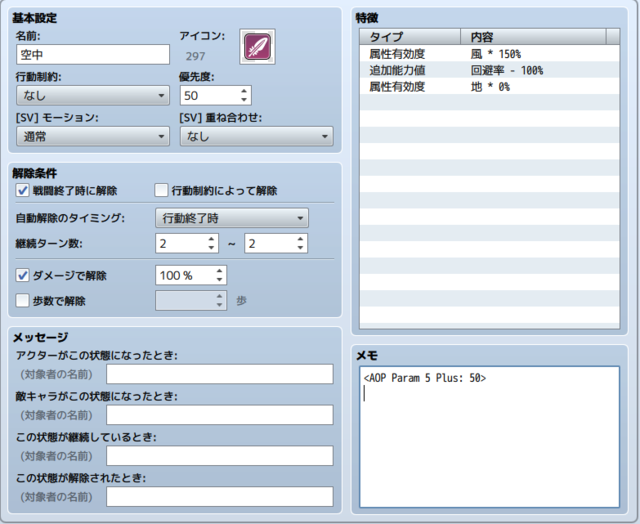Increase maximum 継続ターン数 with up arrow
This screenshot has height=524, width=640.
click(300, 239)
